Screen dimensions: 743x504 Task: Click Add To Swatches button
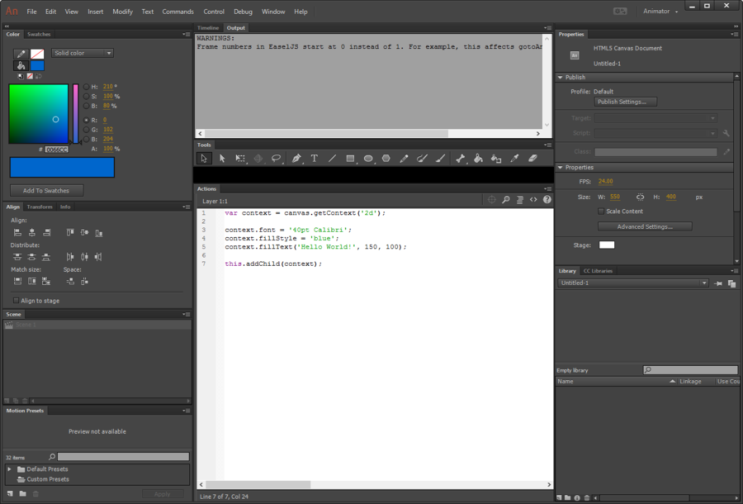coord(47,190)
